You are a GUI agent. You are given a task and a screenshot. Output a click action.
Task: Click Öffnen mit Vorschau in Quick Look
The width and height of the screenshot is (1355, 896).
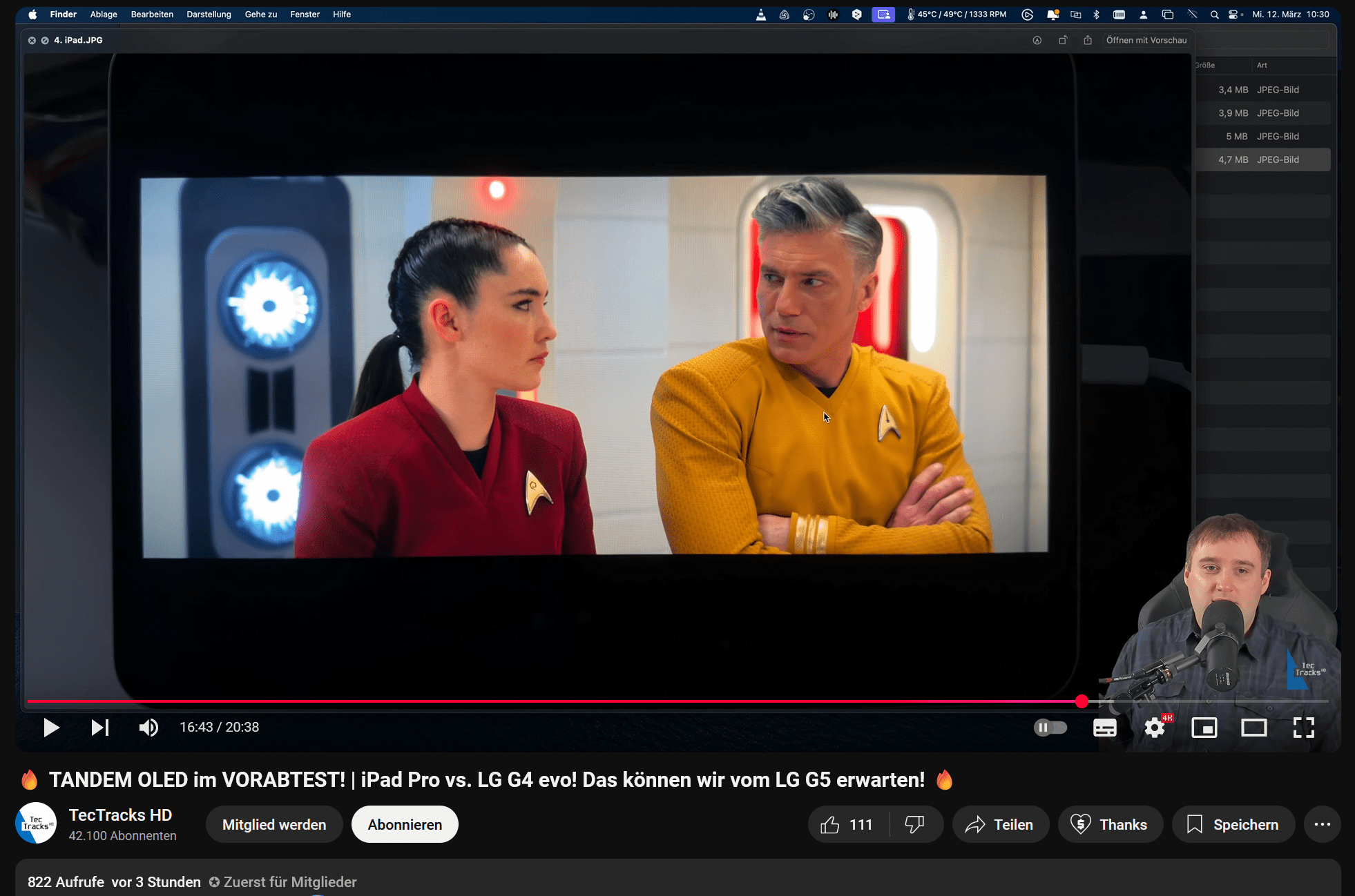click(1146, 40)
